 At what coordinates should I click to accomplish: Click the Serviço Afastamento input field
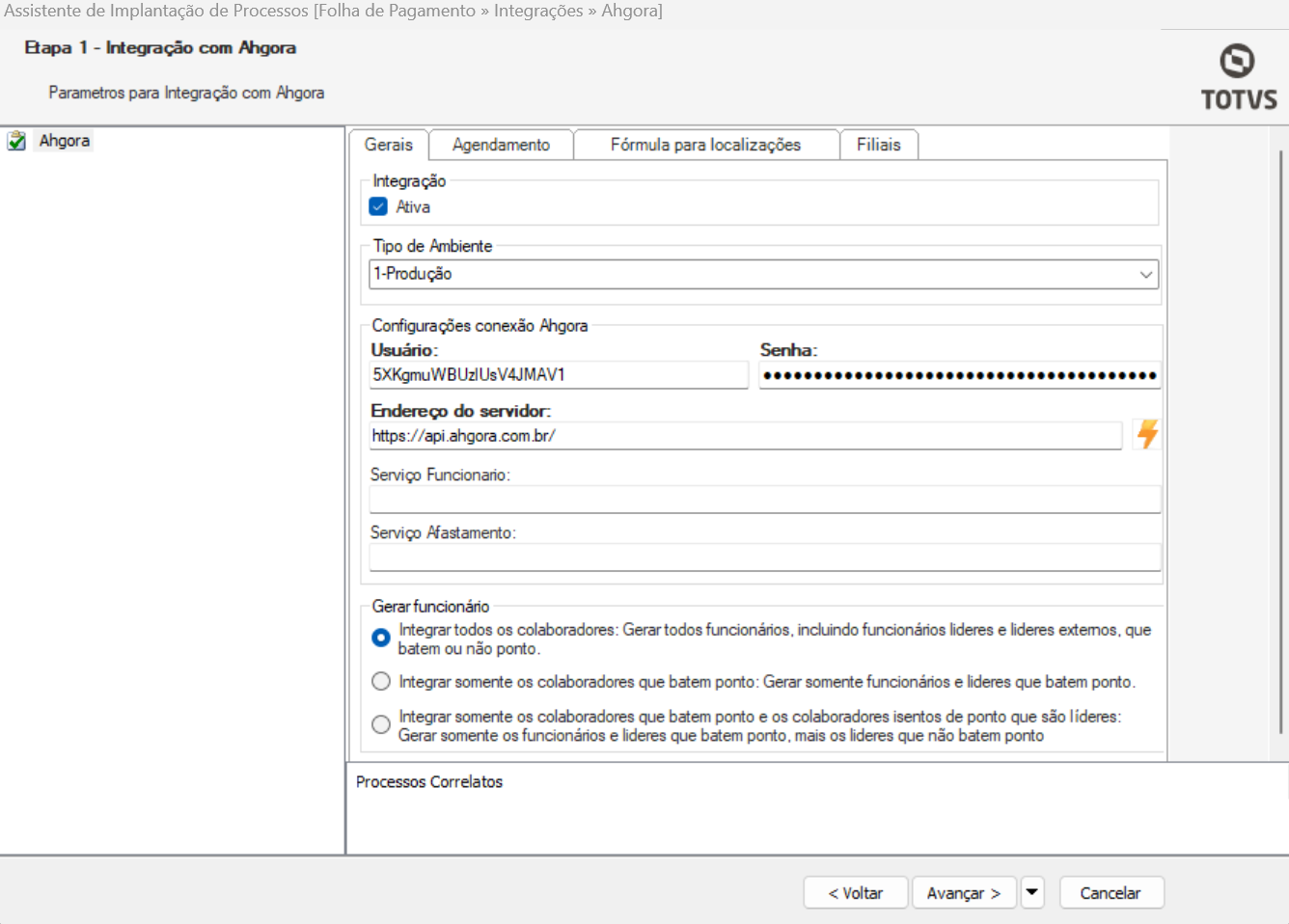coord(765,557)
